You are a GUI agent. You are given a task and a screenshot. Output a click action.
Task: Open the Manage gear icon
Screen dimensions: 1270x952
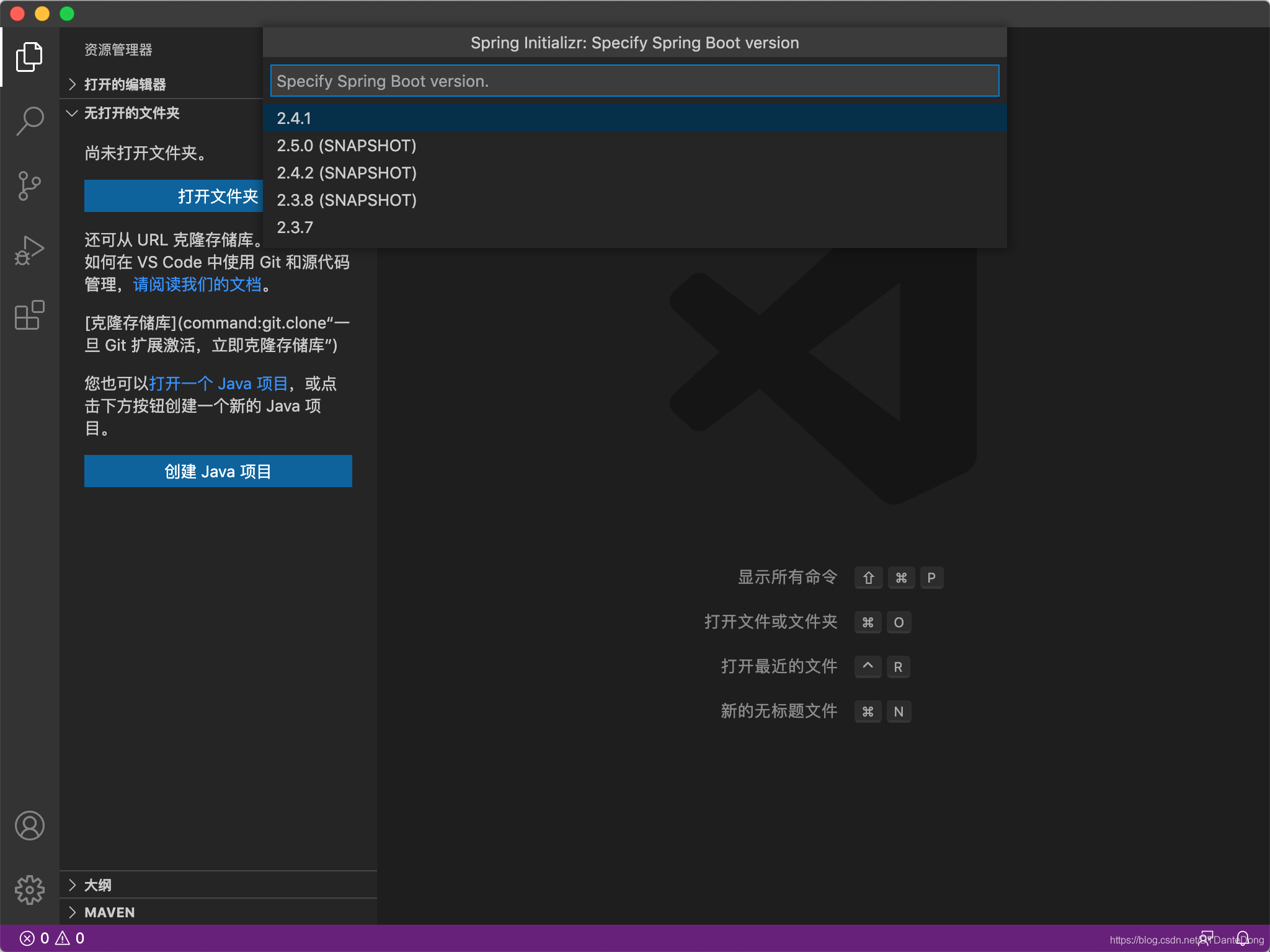(29, 890)
